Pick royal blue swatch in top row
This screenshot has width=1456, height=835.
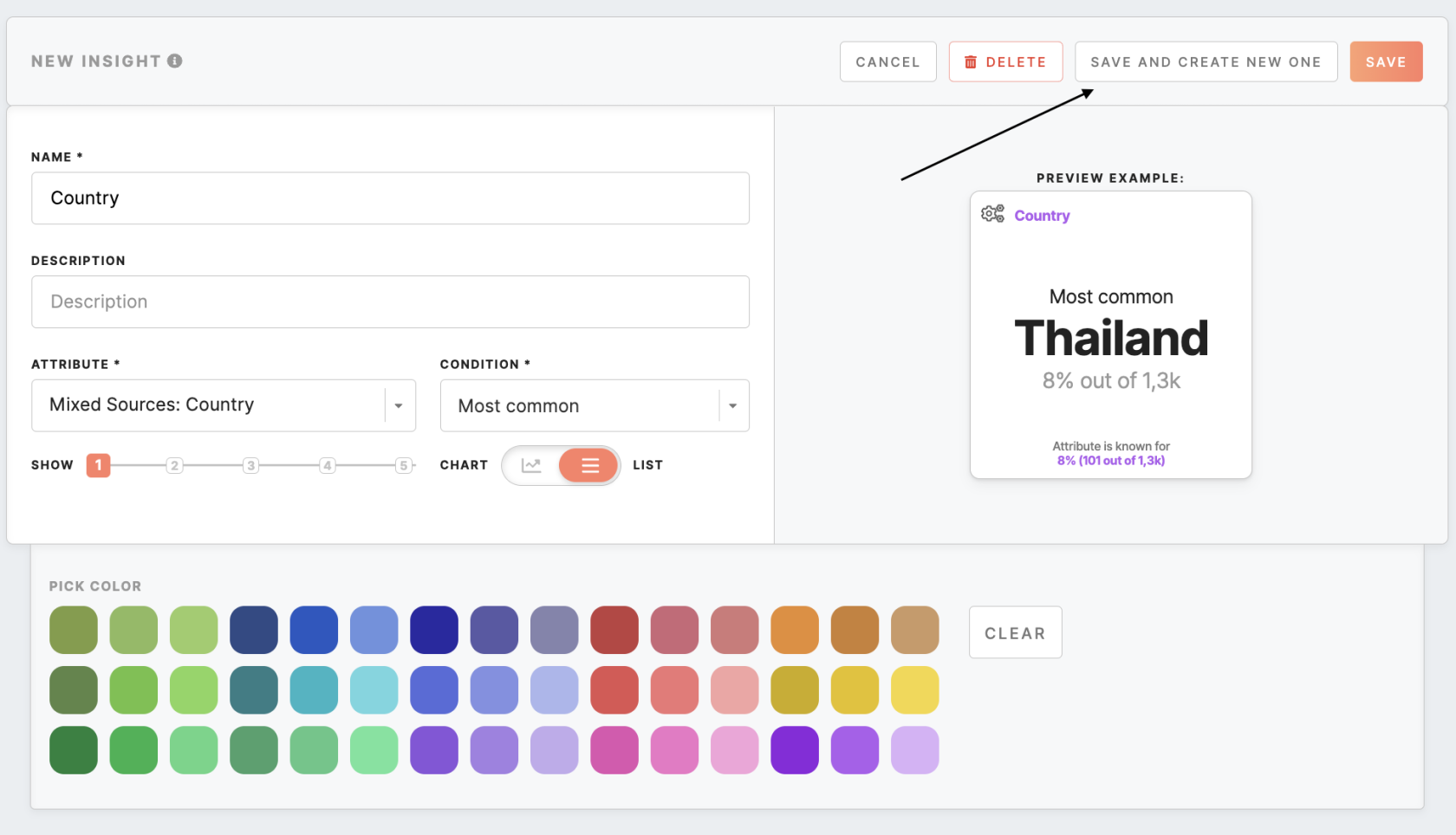(314, 630)
